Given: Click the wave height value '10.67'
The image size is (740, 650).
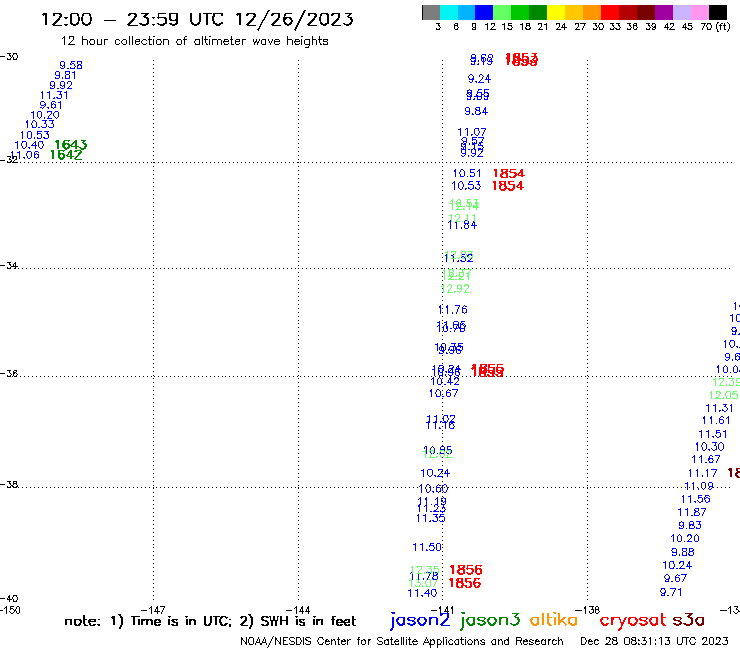Looking at the screenshot, I should click(444, 393).
